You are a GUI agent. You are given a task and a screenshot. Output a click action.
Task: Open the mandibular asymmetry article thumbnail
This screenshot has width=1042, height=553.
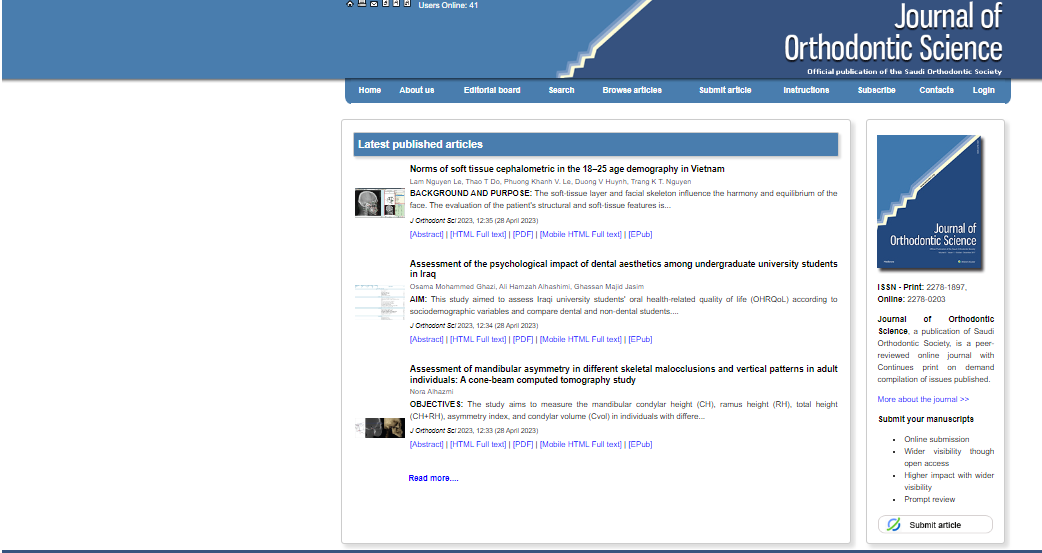pos(379,428)
